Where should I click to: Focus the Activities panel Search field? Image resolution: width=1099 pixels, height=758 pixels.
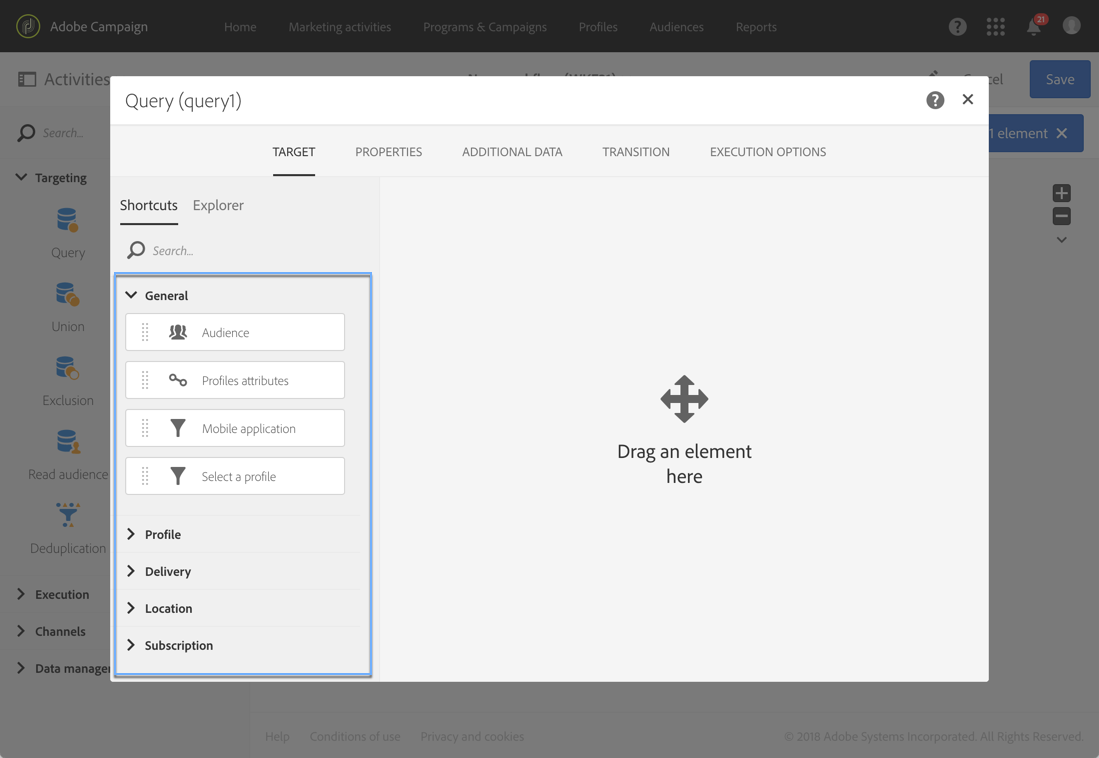click(63, 133)
